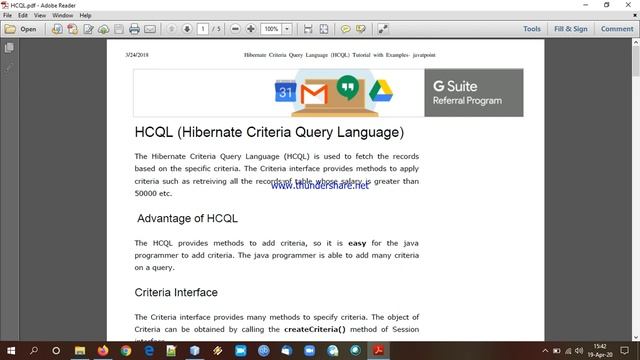Viewport: 640px width, 360px height.
Task: Click the taskbar search magnifier
Action: (x=34, y=351)
